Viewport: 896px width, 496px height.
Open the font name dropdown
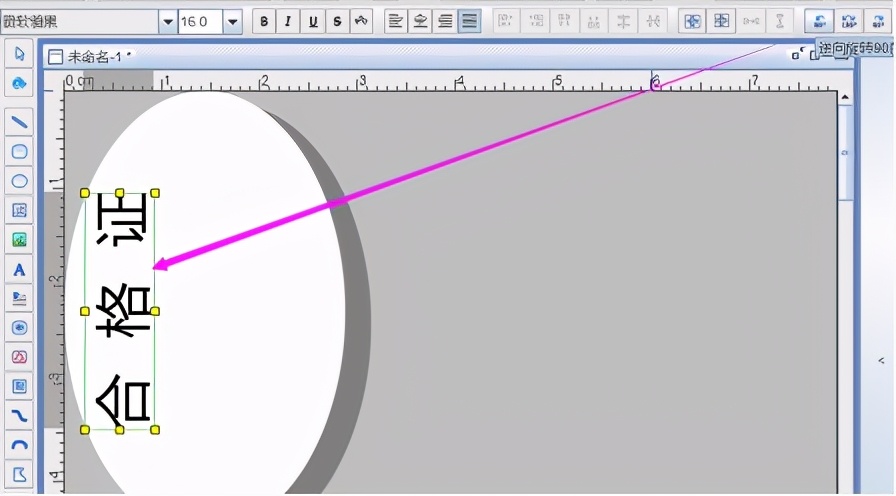click(x=168, y=22)
